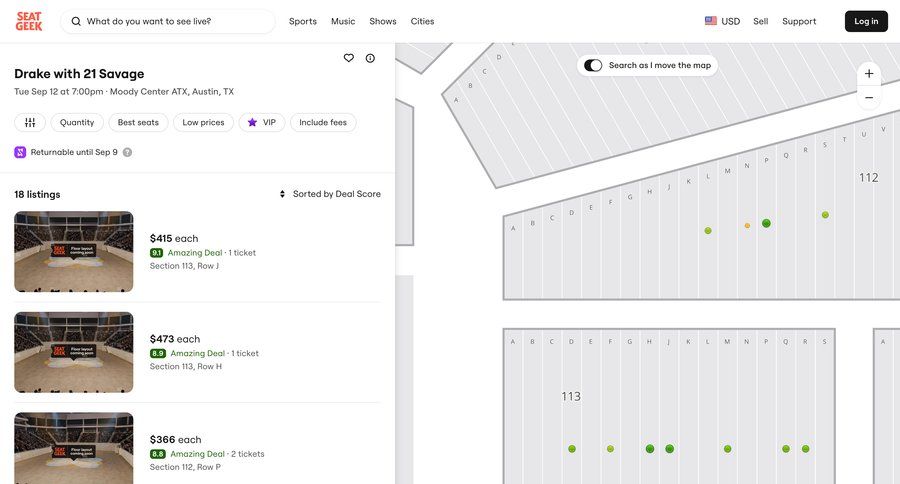This screenshot has width=900, height=484.
Task: Favorite this event with the heart icon
Action: pos(349,58)
